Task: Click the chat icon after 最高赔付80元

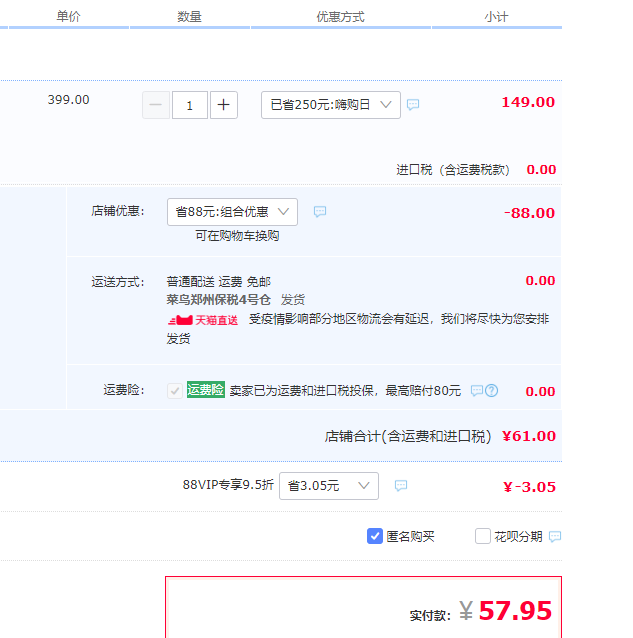Action: pos(477,391)
